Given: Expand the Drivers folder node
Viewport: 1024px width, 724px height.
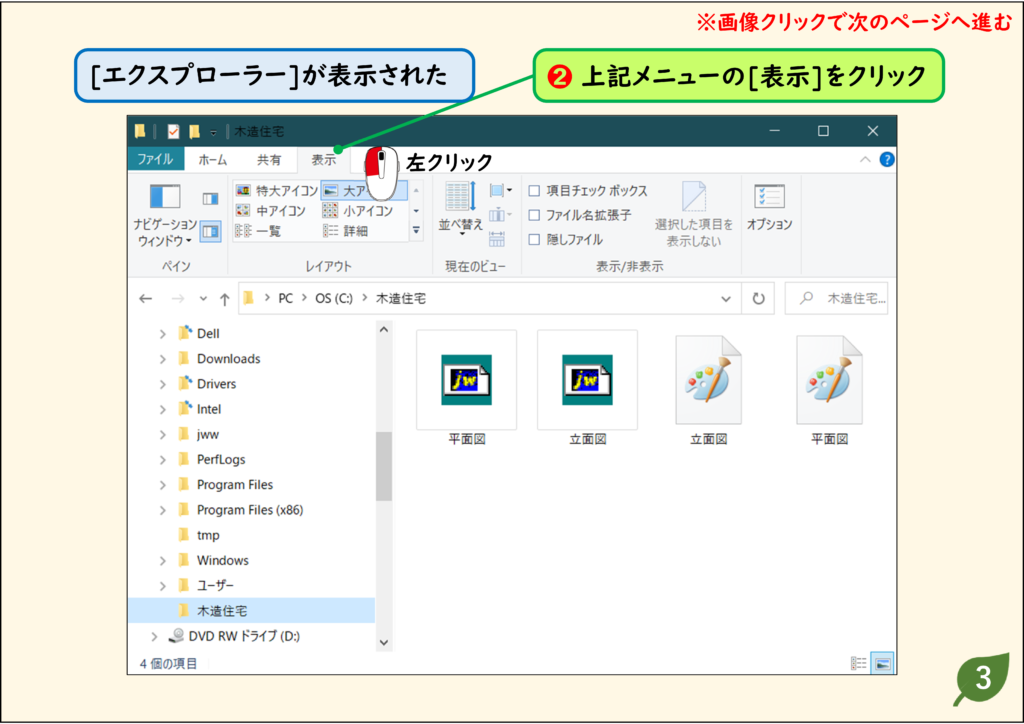Looking at the screenshot, I should click(x=163, y=385).
